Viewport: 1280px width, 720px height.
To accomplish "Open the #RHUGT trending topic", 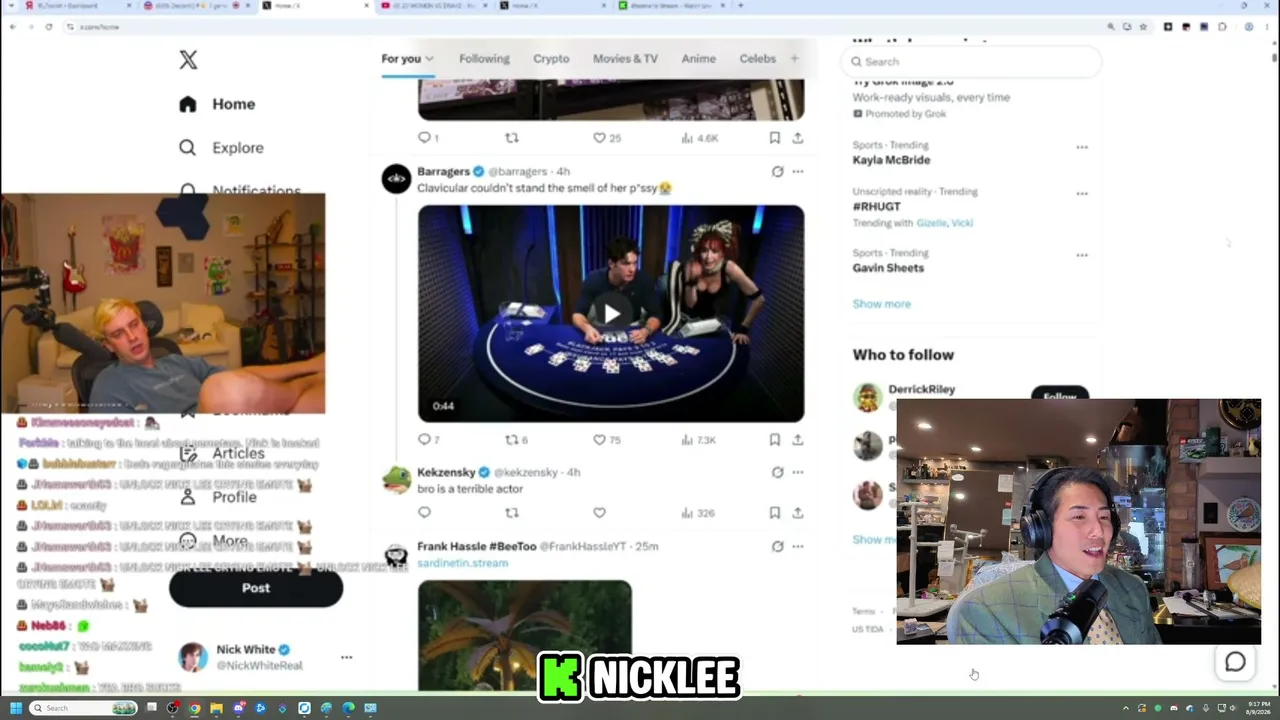I will (877, 206).
